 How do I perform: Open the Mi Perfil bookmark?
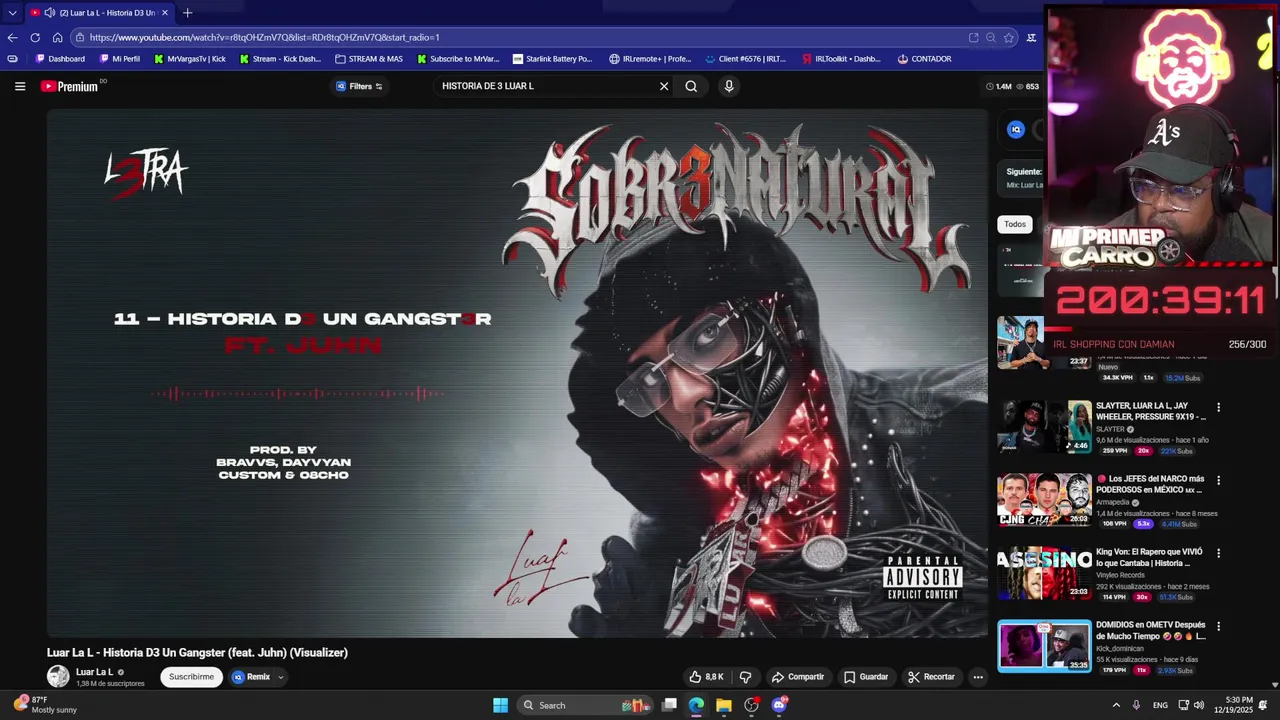[x=120, y=59]
